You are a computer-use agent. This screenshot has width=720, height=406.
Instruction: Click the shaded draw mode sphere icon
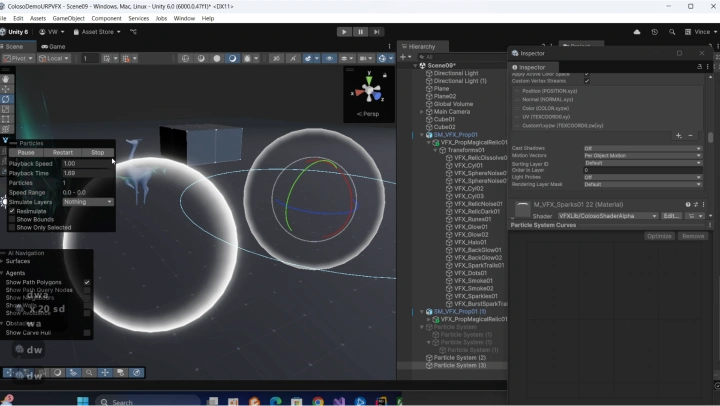click(x=201, y=58)
